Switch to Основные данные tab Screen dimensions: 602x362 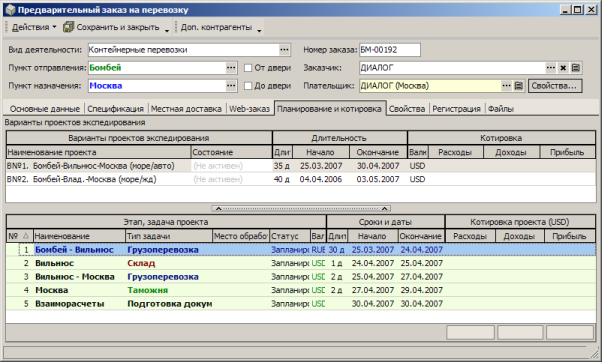click(45, 109)
